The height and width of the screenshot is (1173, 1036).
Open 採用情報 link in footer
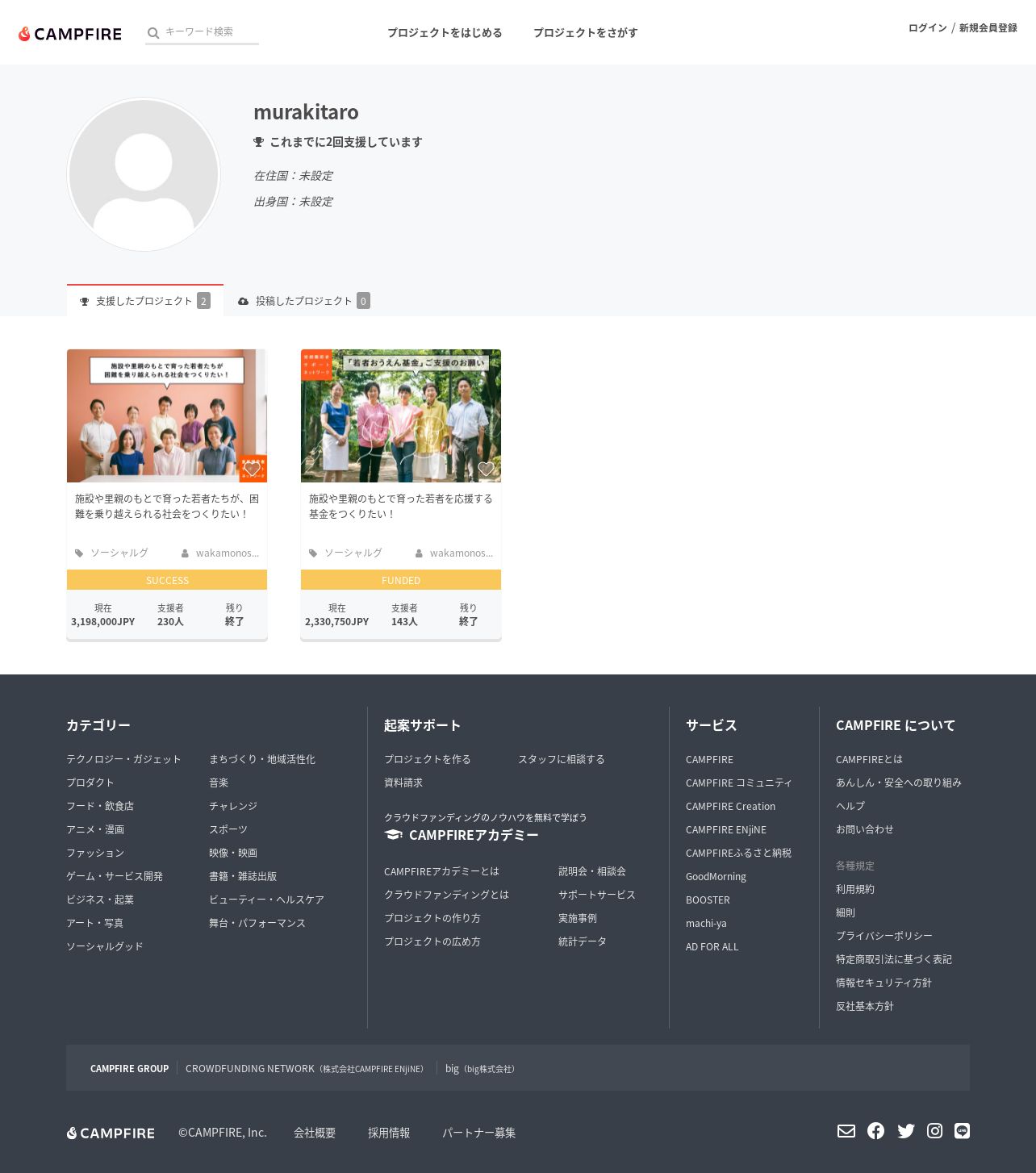389,1133
